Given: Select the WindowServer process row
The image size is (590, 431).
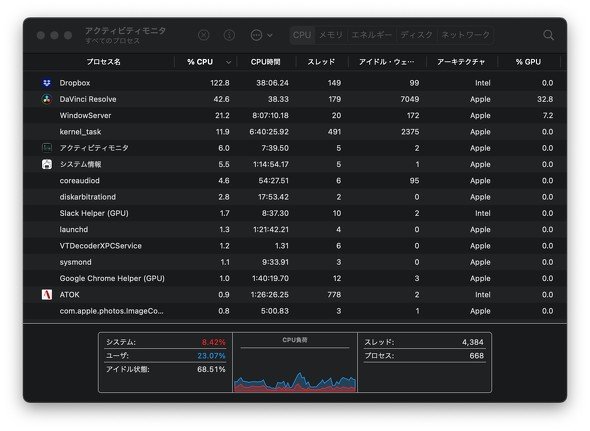Looking at the screenshot, I should pos(295,115).
